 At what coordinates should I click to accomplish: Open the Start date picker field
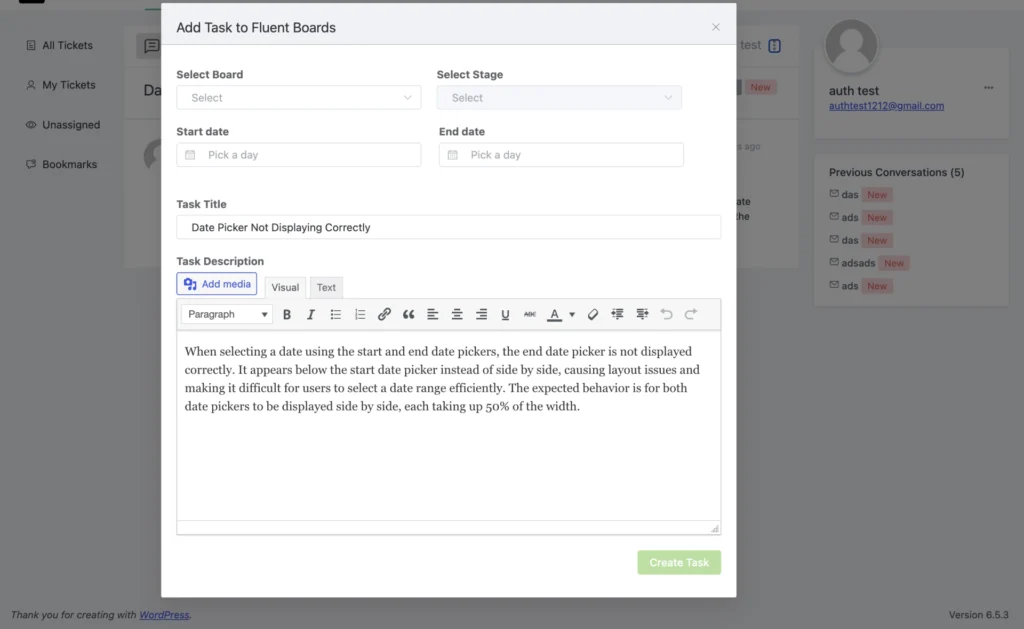[x=298, y=155]
